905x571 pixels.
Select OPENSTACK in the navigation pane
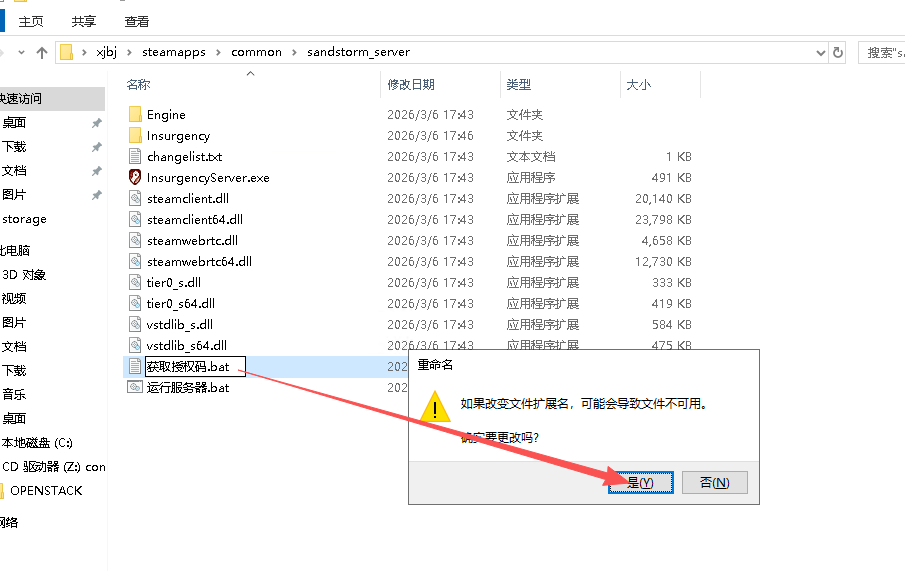(x=46, y=491)
